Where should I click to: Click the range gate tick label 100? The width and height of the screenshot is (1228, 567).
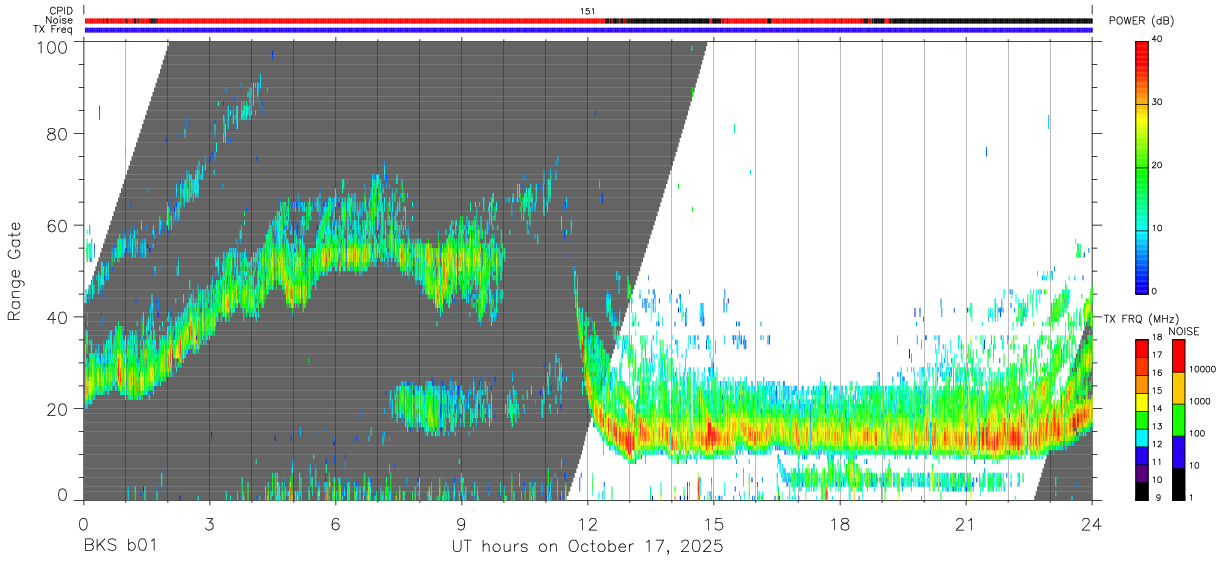(51, 47)
